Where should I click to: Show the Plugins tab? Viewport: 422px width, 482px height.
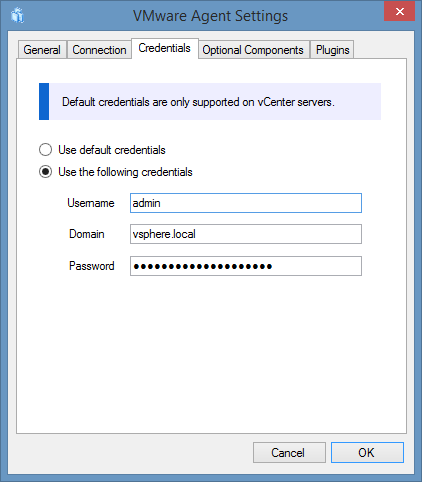click(332, 50)
